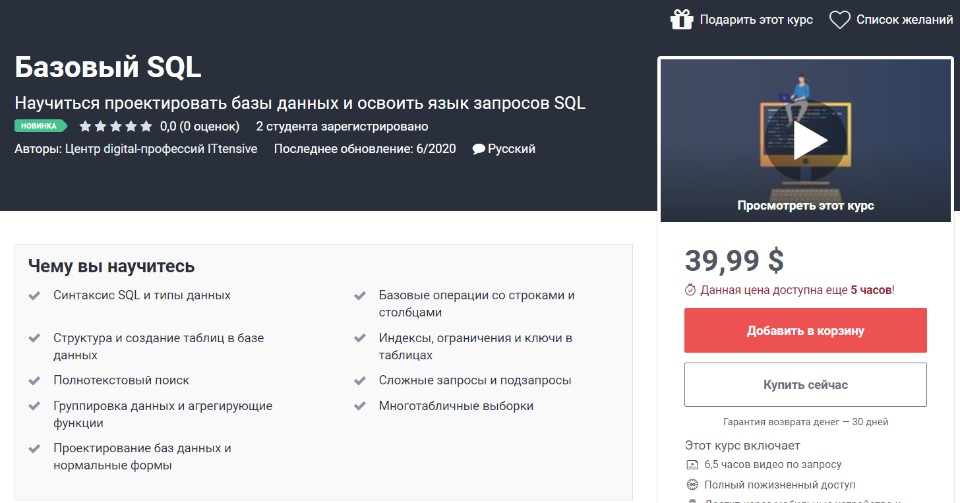The image size is (960, 503).
Task: Click the five-star rating icons
Action: click(x=115, y=127)
